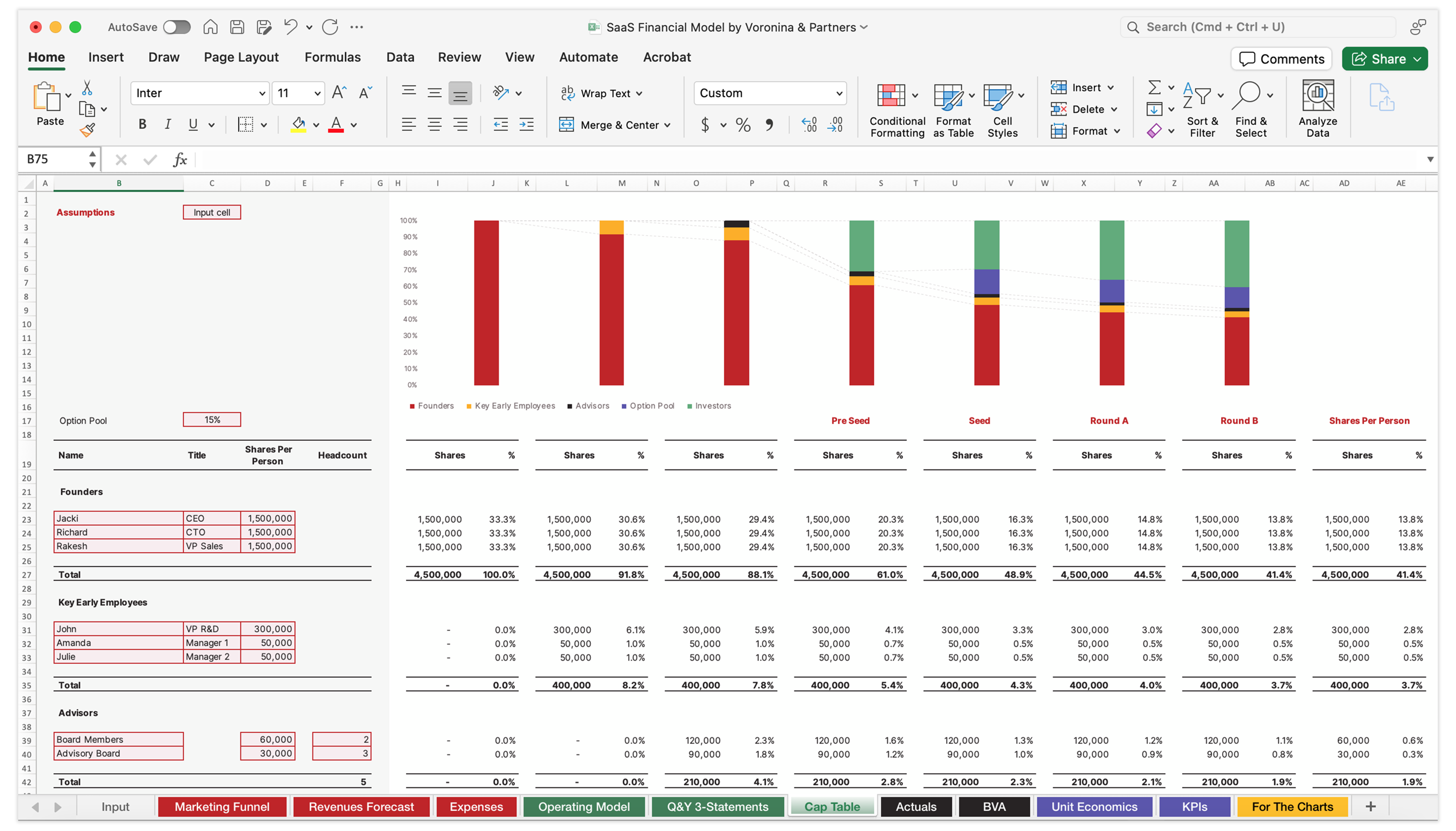This screenshot has width=1456, height=831.
Task: Toggle Bottom Align button
Action: tap(460, 93)
